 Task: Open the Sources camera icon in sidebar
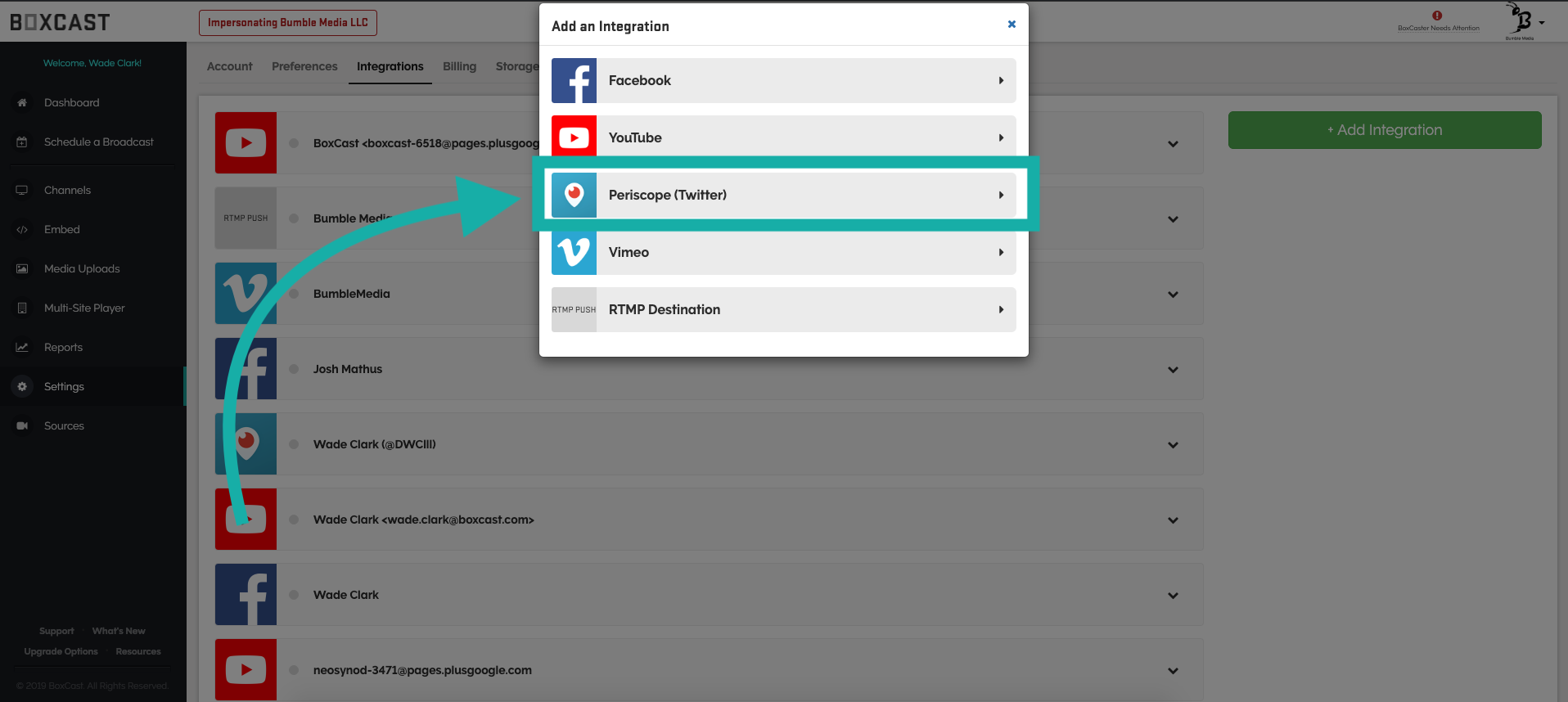point(22,426)
